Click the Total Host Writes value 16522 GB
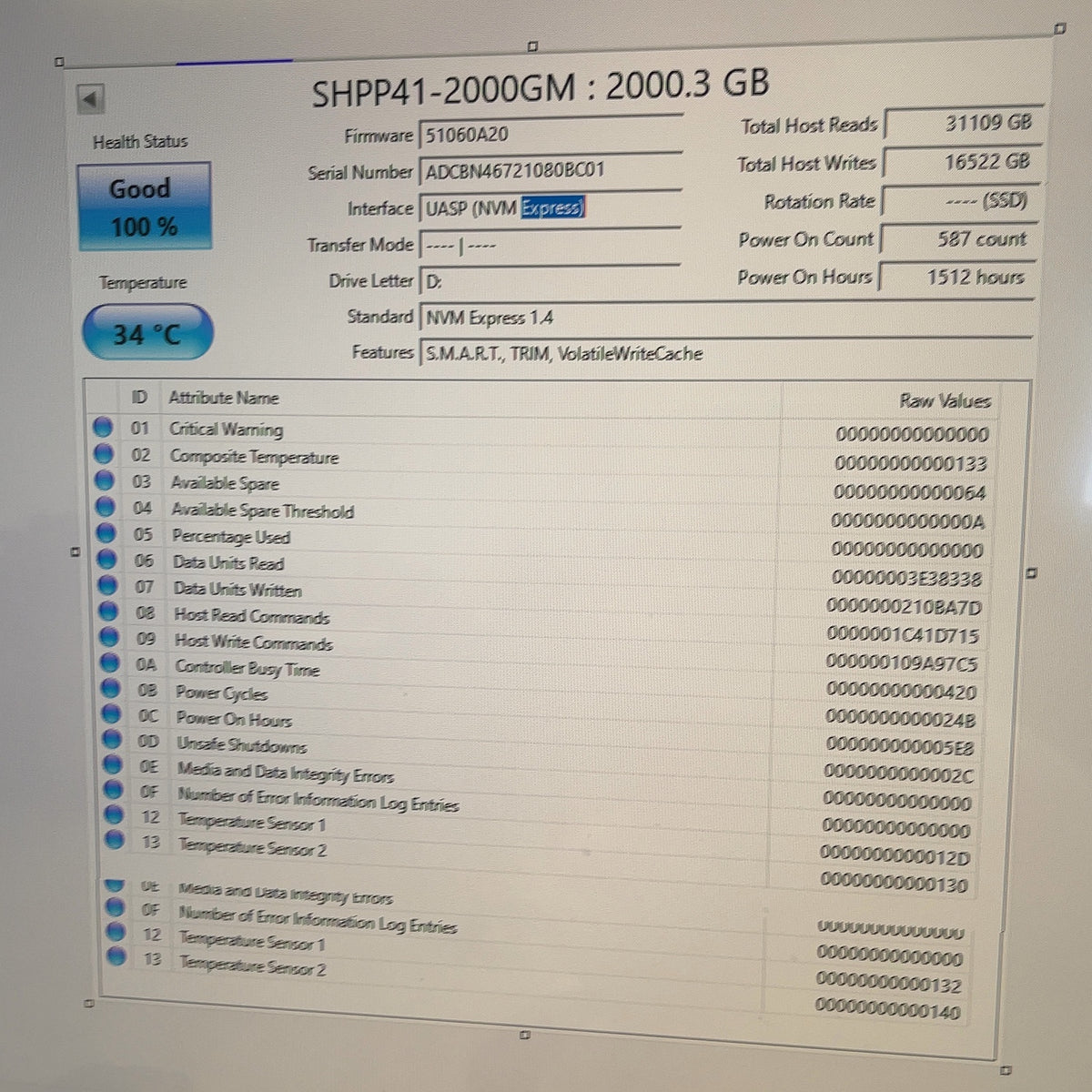The width and height of the screenshot is (1092, 1092). tap(961, 162)
